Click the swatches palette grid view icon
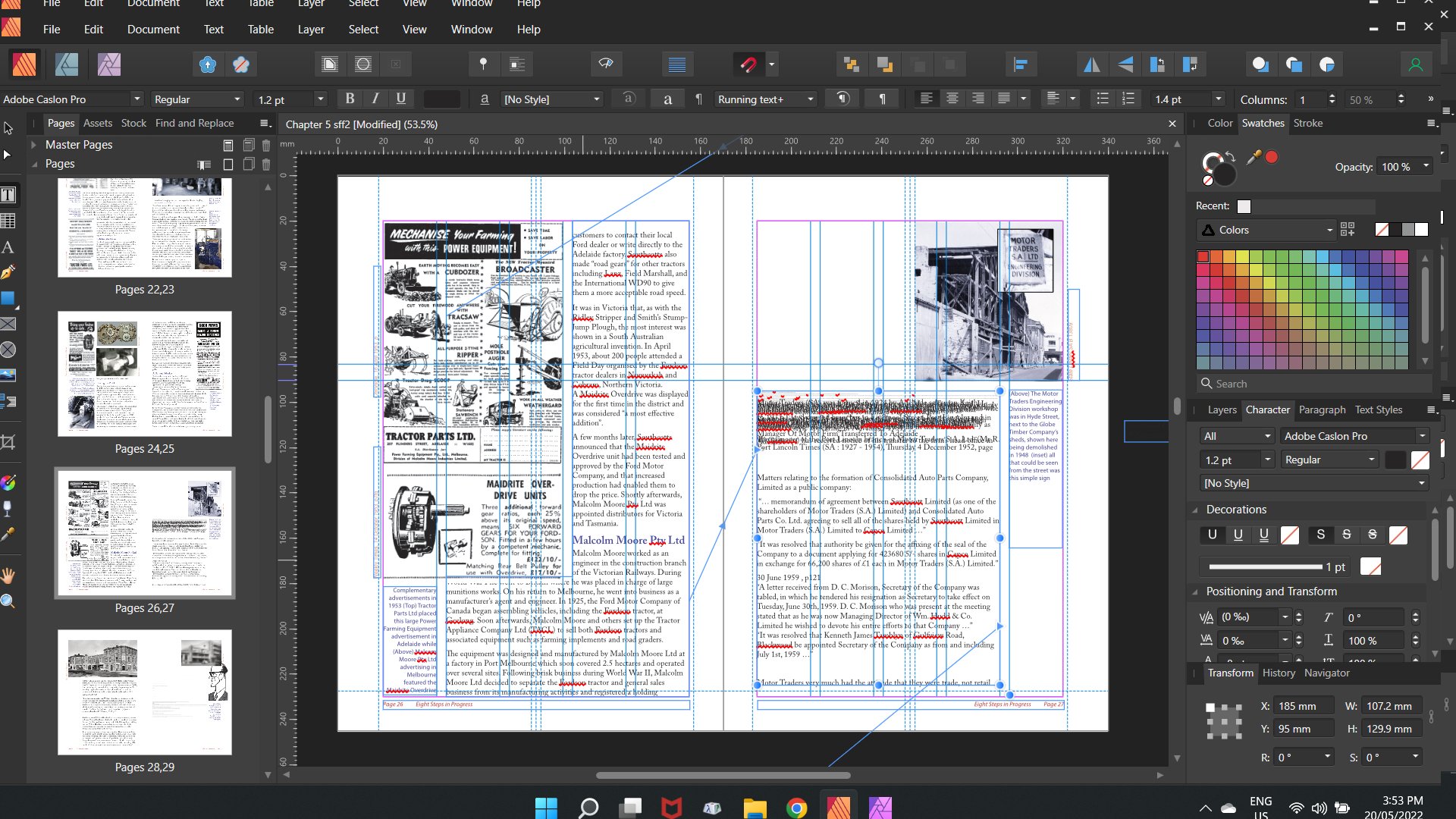This screenshot has width=1456, height=819. click(1348, 229)
